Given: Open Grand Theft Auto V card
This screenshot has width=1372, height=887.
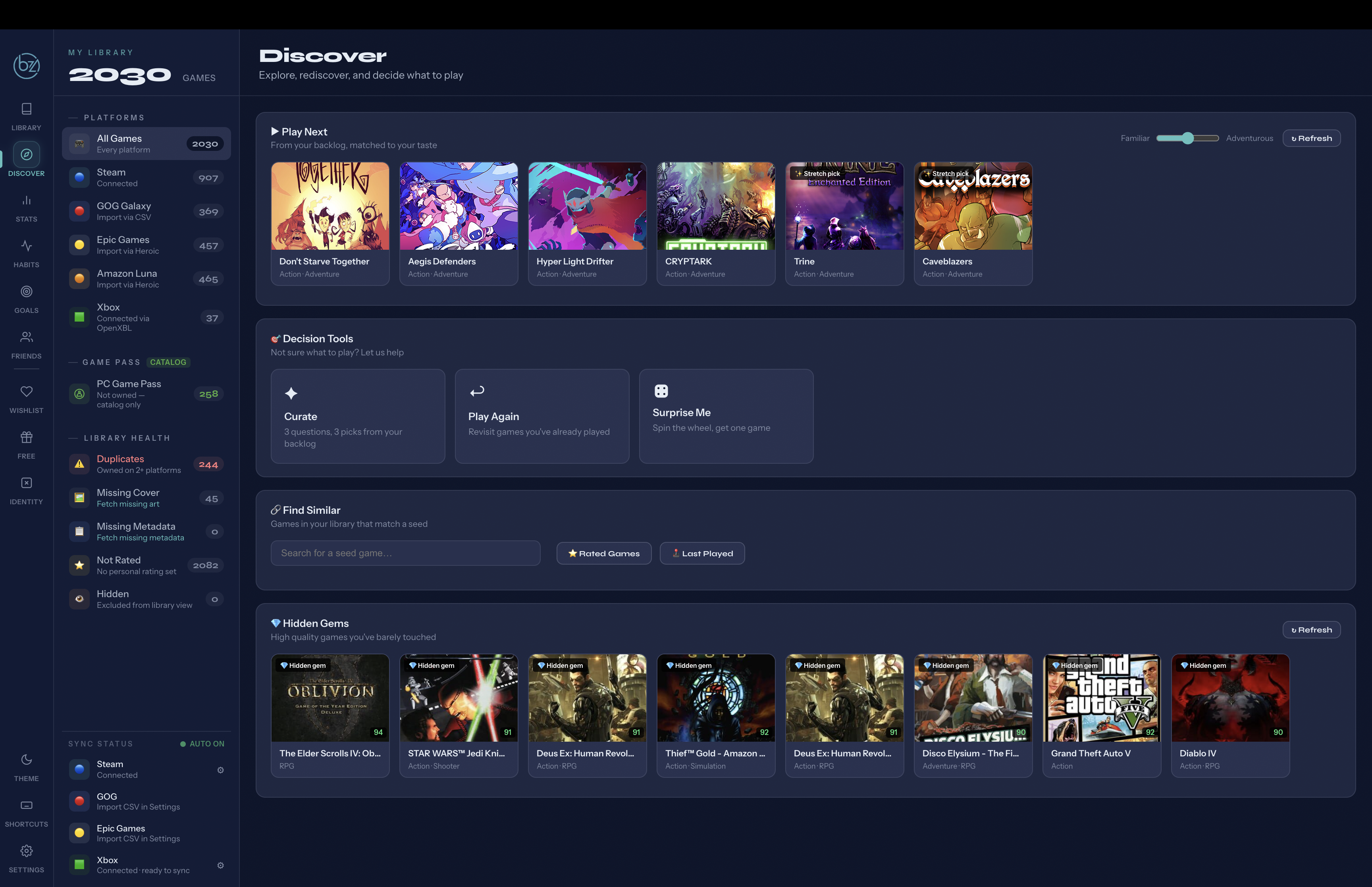Looking at the screenshot, I should pyautogui.click(x=1102, y=715).
